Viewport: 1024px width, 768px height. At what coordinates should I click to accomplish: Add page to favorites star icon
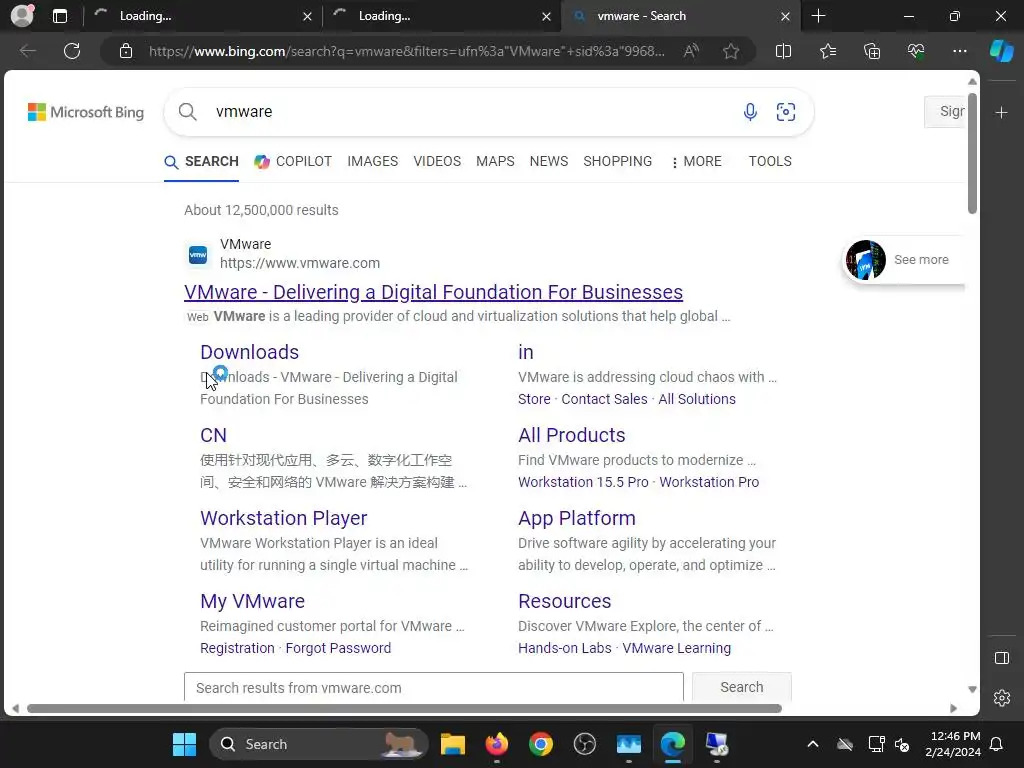731,51
